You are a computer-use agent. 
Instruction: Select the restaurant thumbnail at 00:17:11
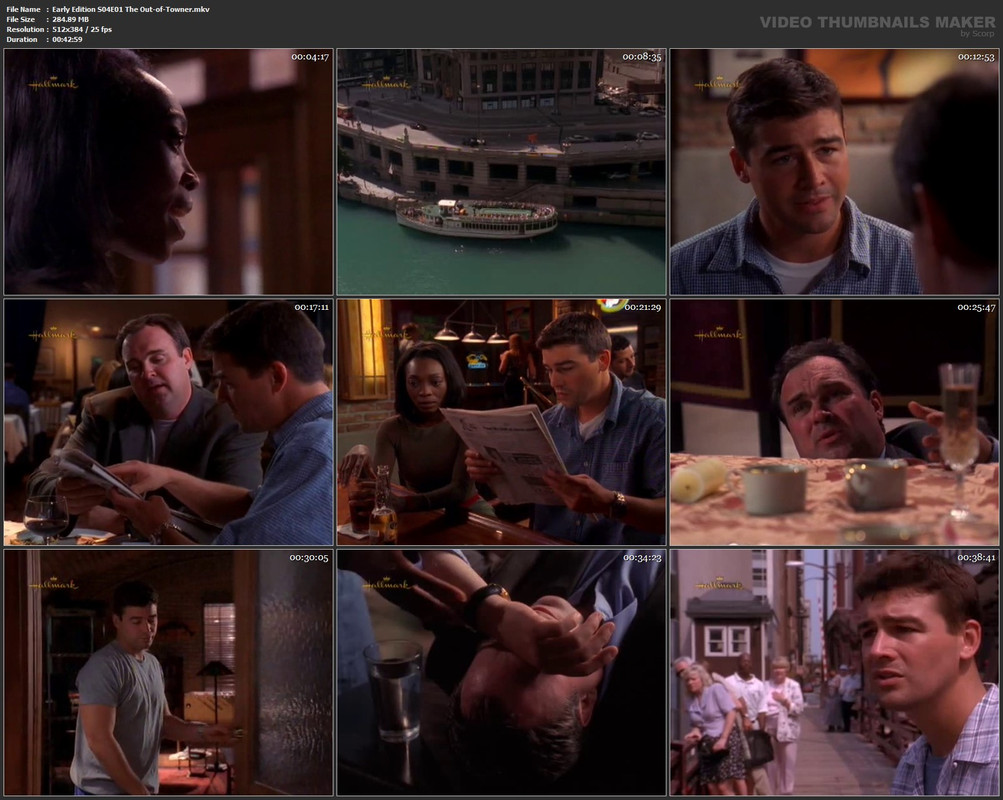tap(168, 422)
